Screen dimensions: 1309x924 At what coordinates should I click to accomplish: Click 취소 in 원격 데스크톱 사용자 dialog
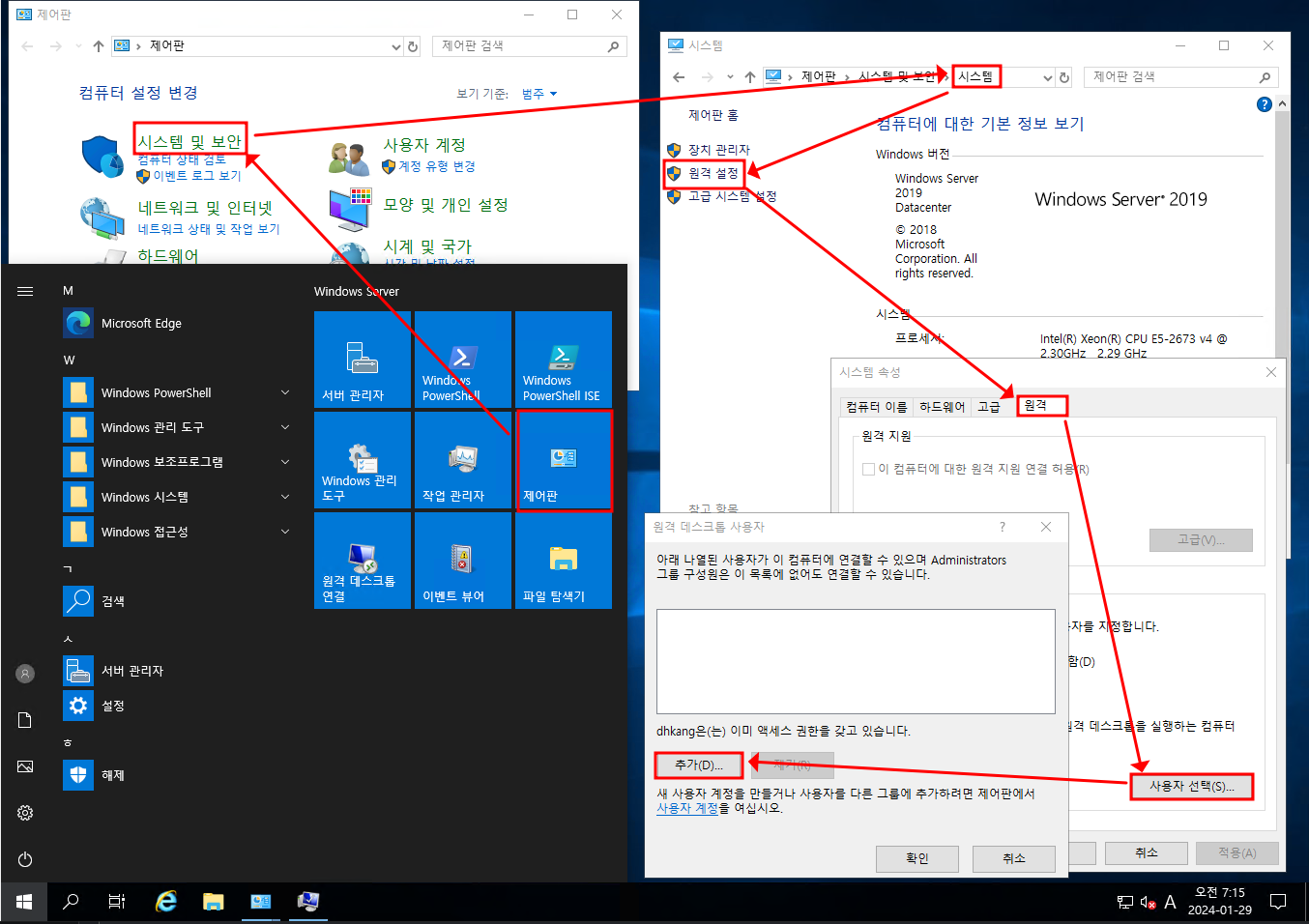[x=1014, y=858]
